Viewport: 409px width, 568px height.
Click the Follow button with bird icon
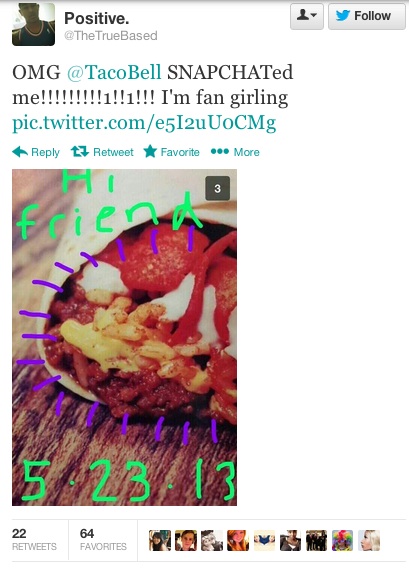click(367, 16)
